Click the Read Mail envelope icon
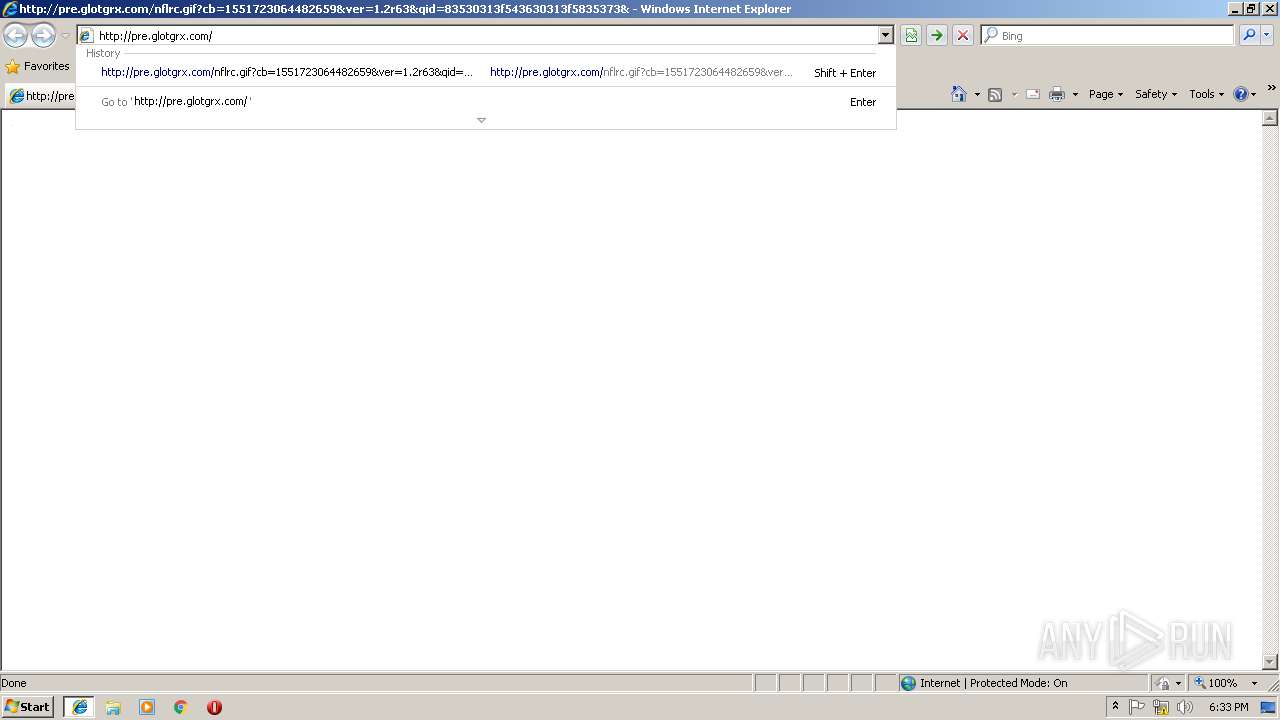Viewport: 1280px width, 720px height. coord(1033,94)
